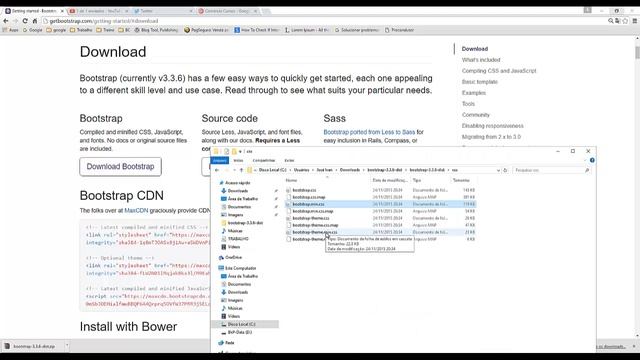Open Bootstrap ported from Less to Sass link

pos(369,132)
